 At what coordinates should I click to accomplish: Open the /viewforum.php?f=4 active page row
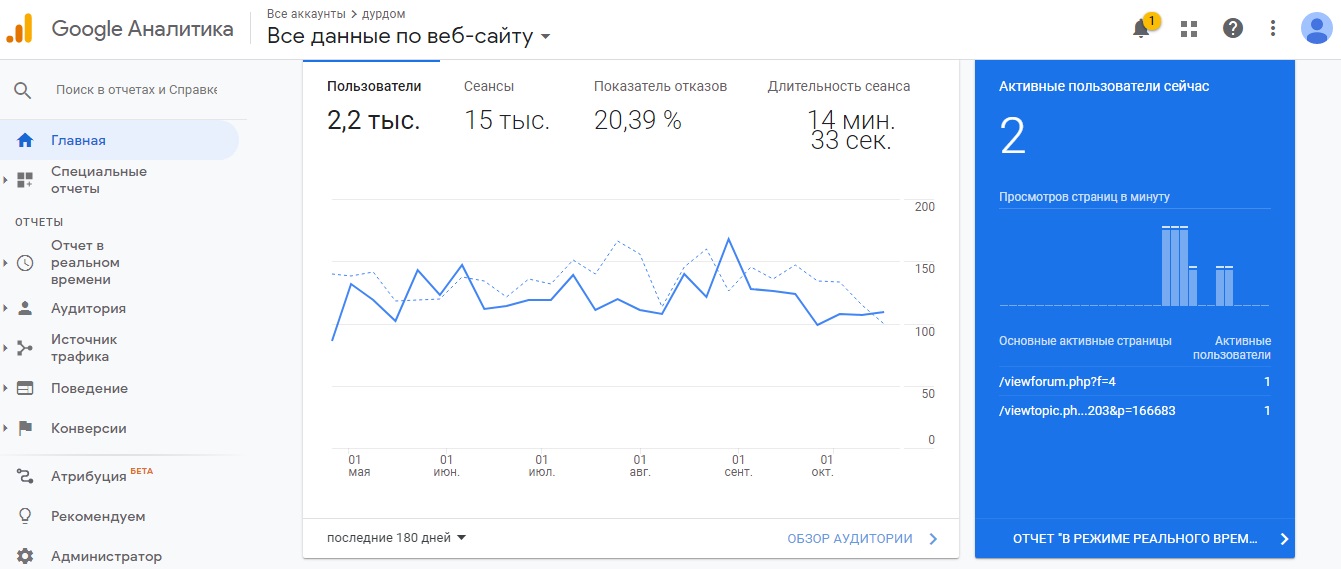point(1135,382)
